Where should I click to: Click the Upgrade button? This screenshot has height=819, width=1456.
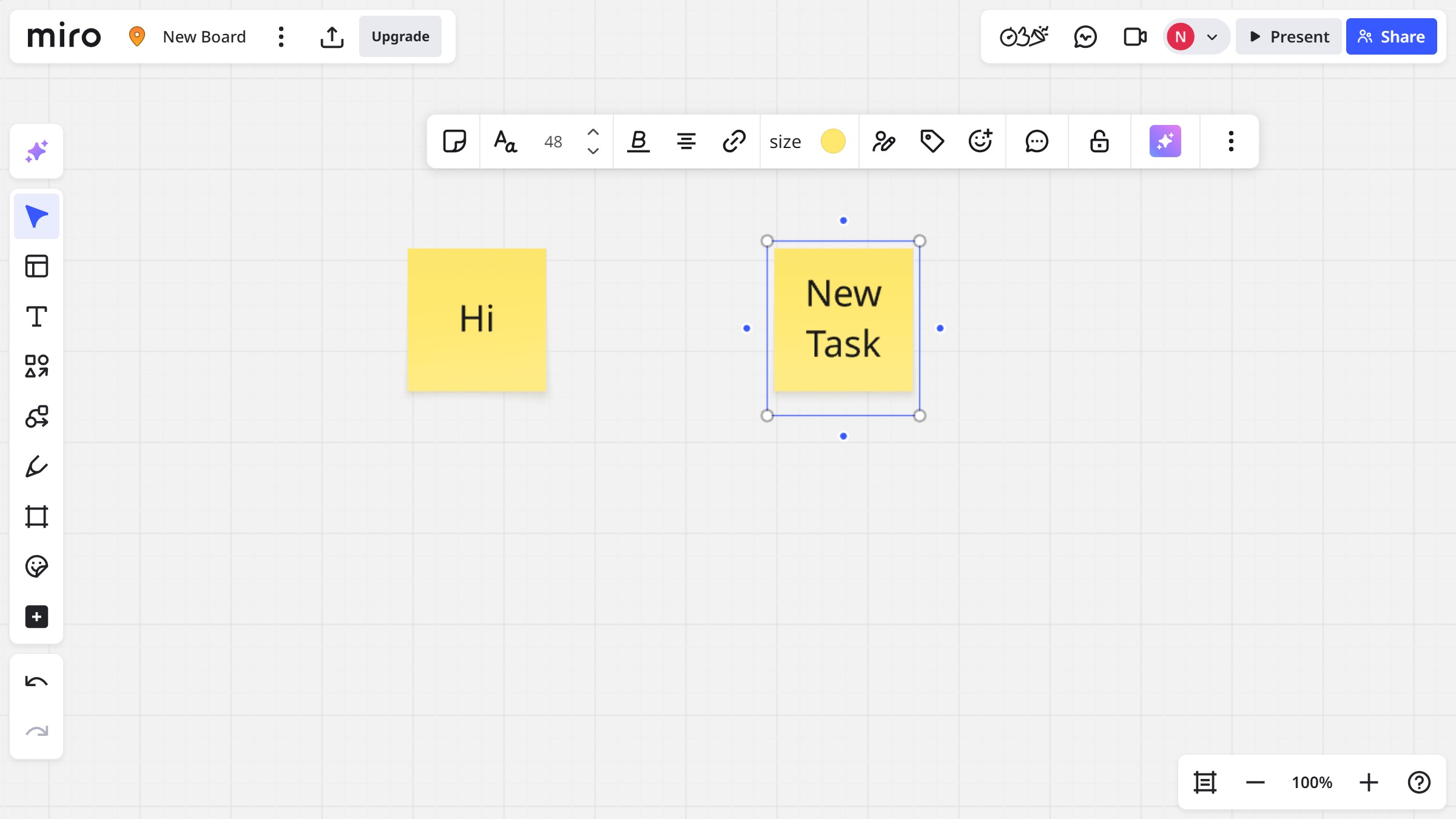pos(400,37)
